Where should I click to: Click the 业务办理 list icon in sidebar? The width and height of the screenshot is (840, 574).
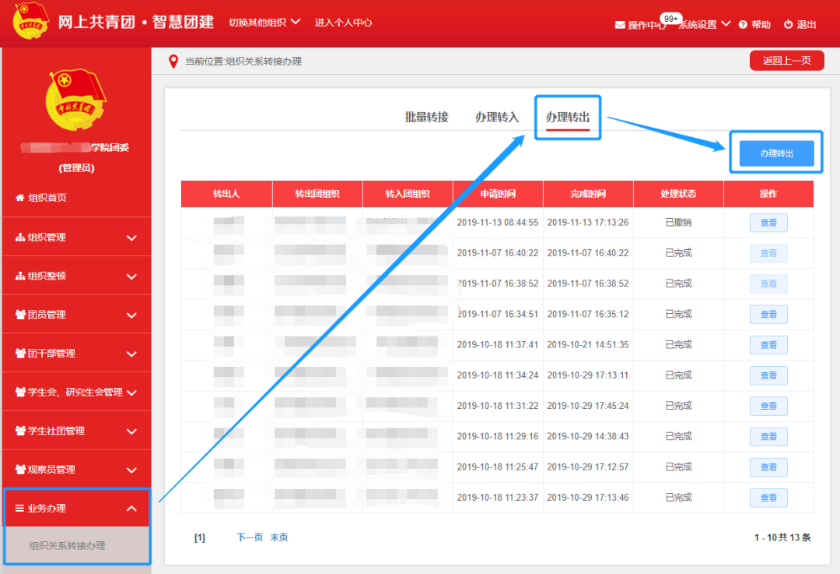point(20,508)
